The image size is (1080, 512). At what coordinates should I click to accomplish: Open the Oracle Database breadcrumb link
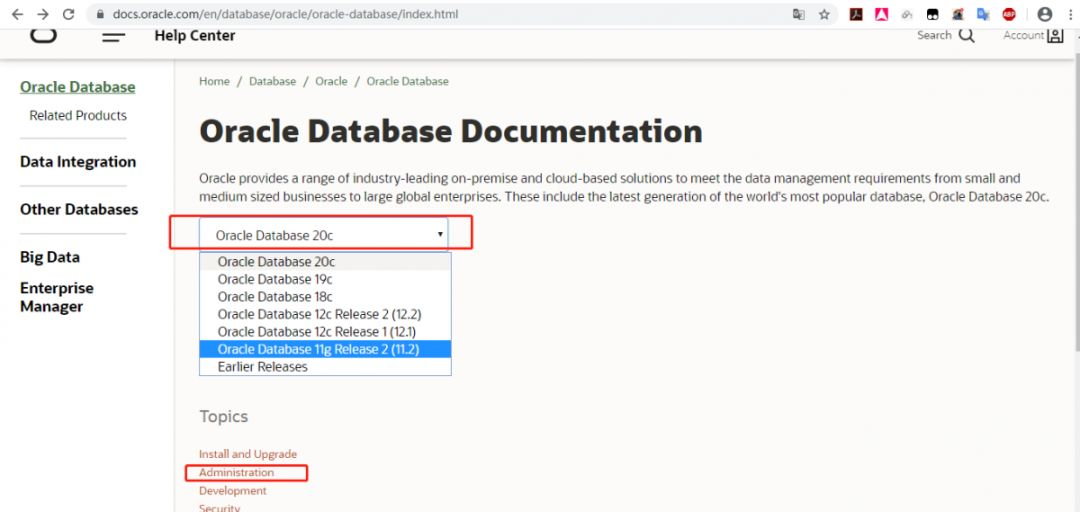pos(408,81)
